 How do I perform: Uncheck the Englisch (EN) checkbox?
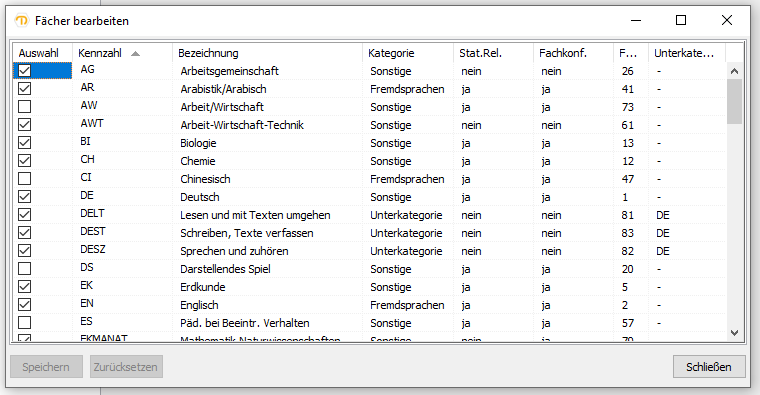[x=24, y=304]
